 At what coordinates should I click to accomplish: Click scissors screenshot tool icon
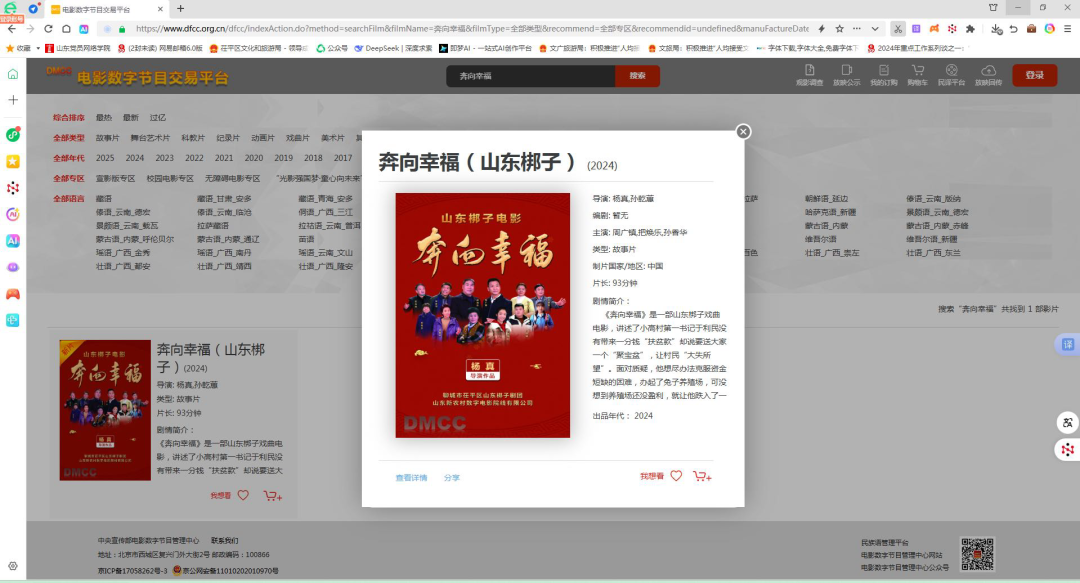tap(897, 29)
